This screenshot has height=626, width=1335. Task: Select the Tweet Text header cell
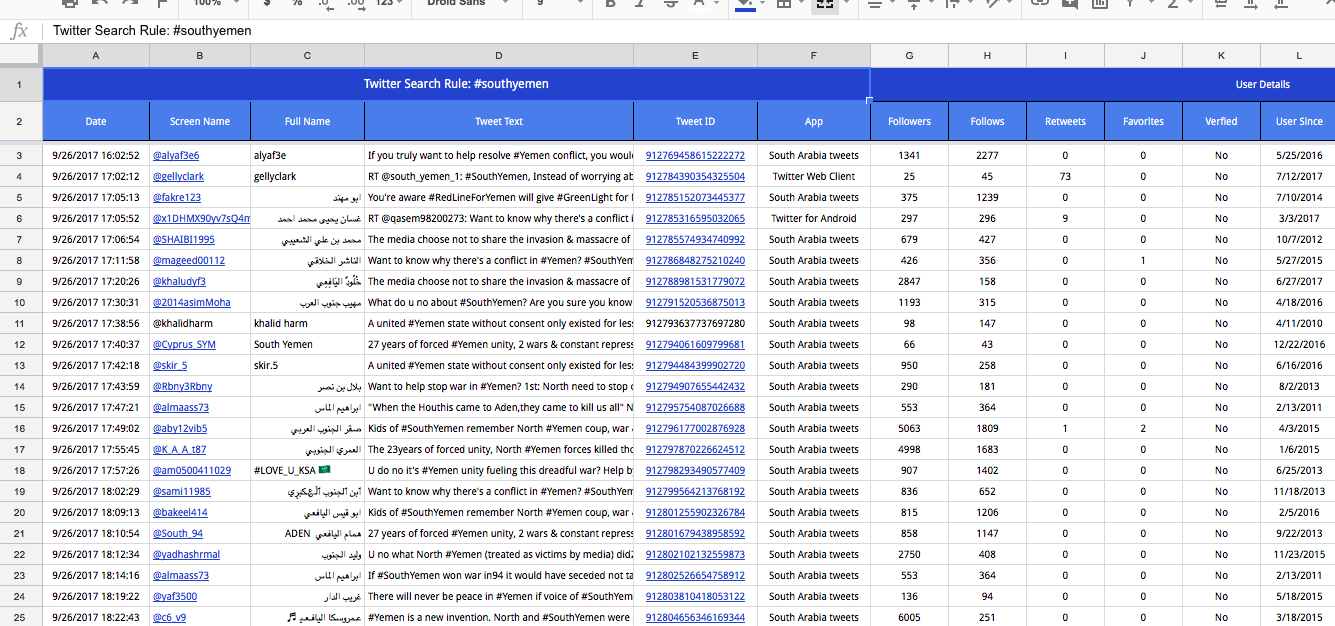pyautogui.click(x=499, y=122)
